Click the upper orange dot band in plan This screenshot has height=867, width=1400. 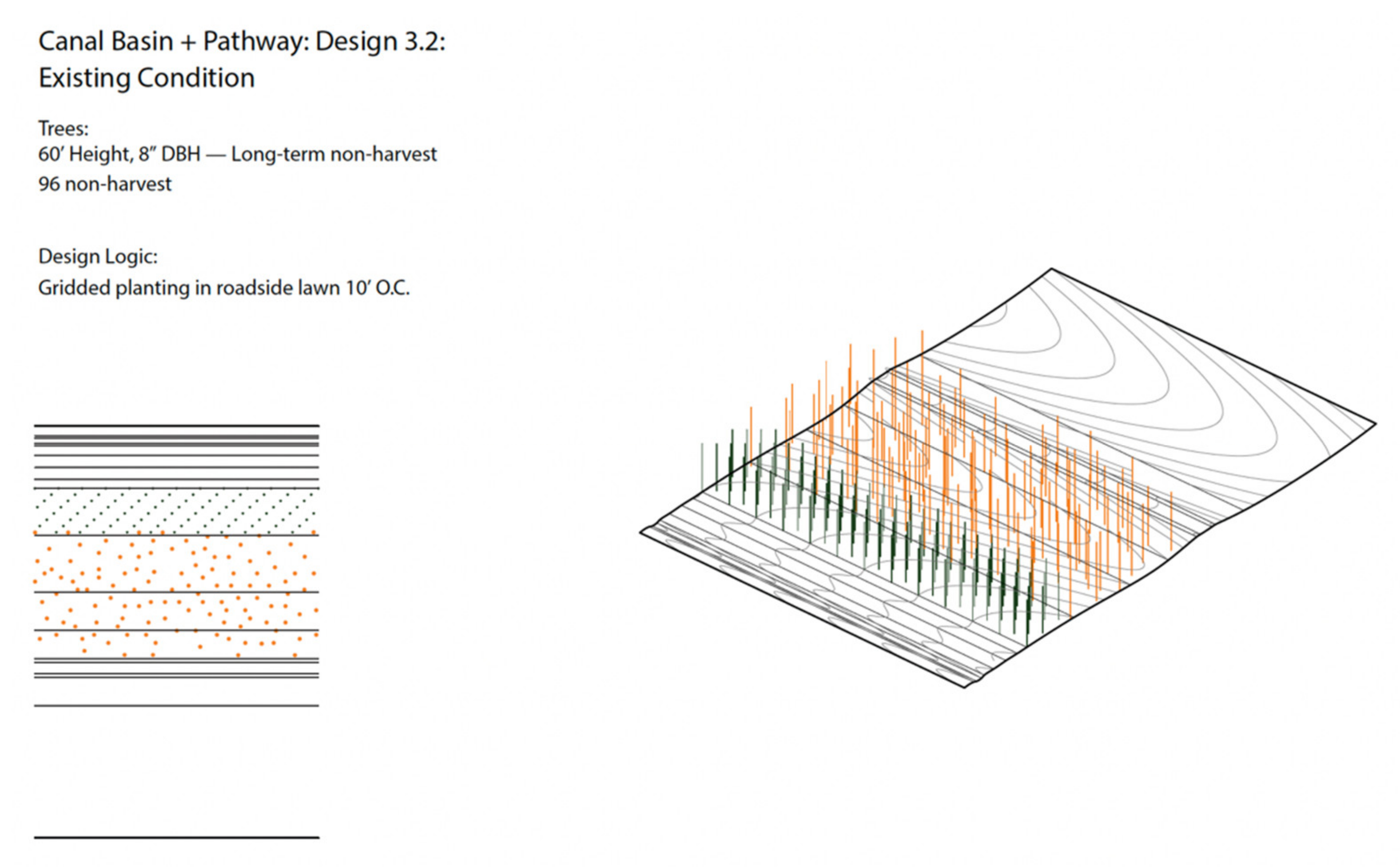click(176, 563)
